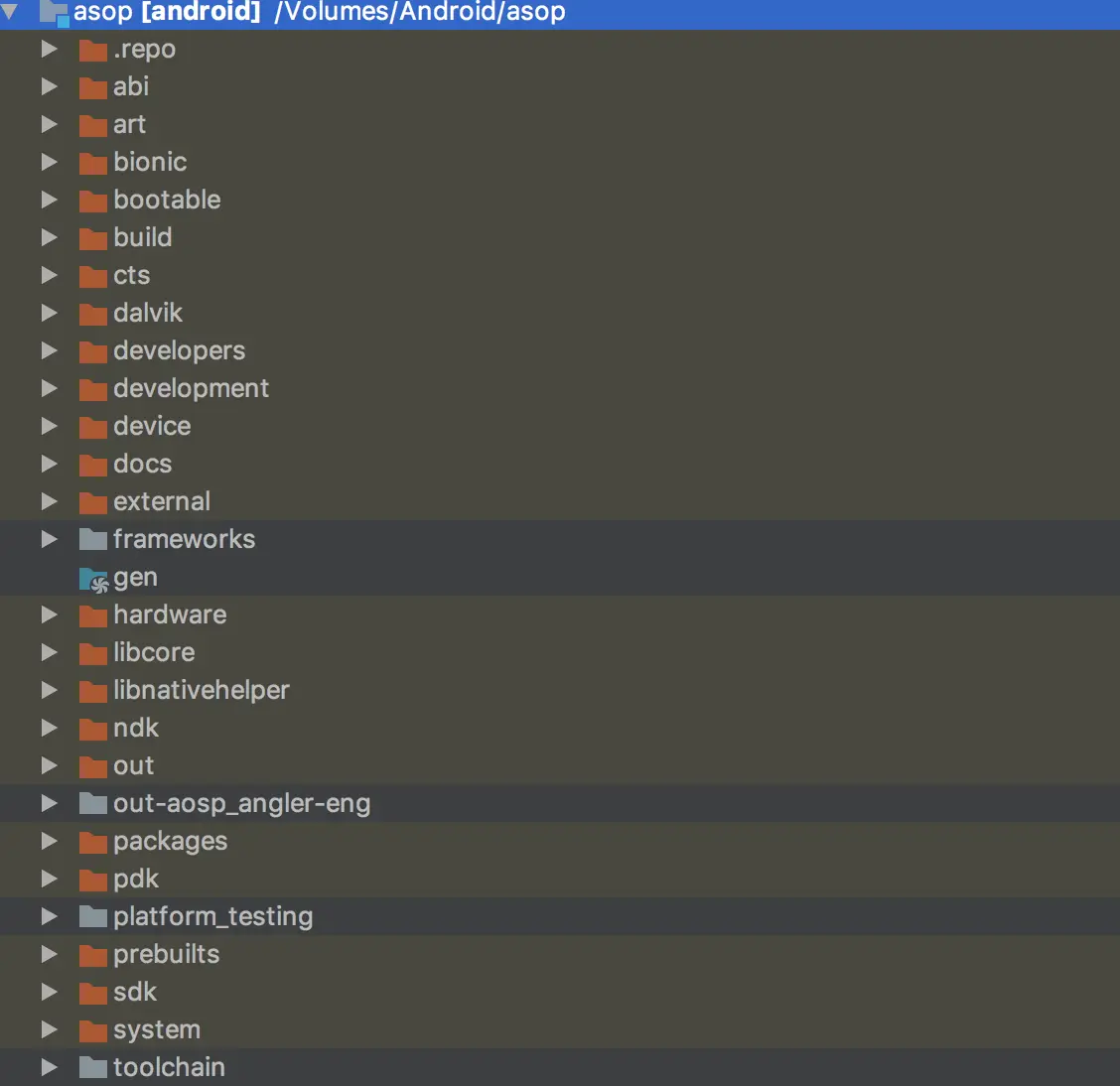Click the external folder icon
This screenshot has width=1120, height=1086.
93,503
